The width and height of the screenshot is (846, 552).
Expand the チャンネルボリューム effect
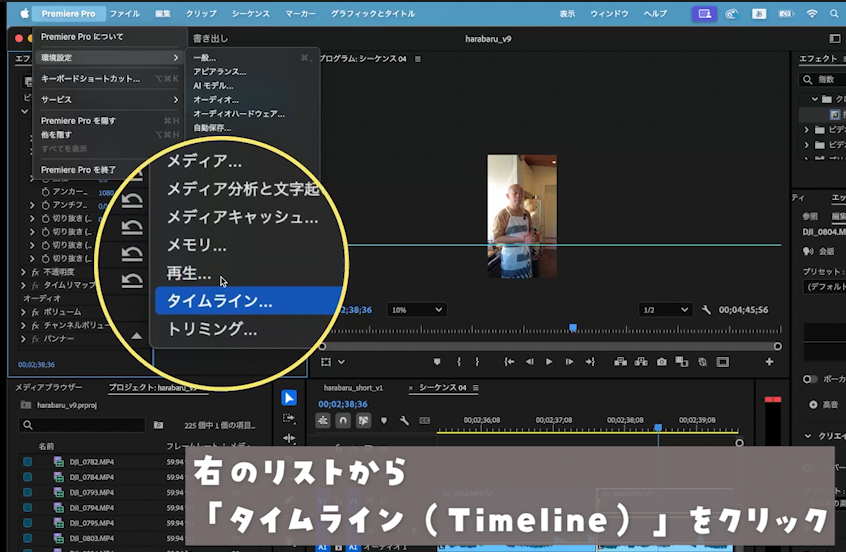tap(23, 325)
